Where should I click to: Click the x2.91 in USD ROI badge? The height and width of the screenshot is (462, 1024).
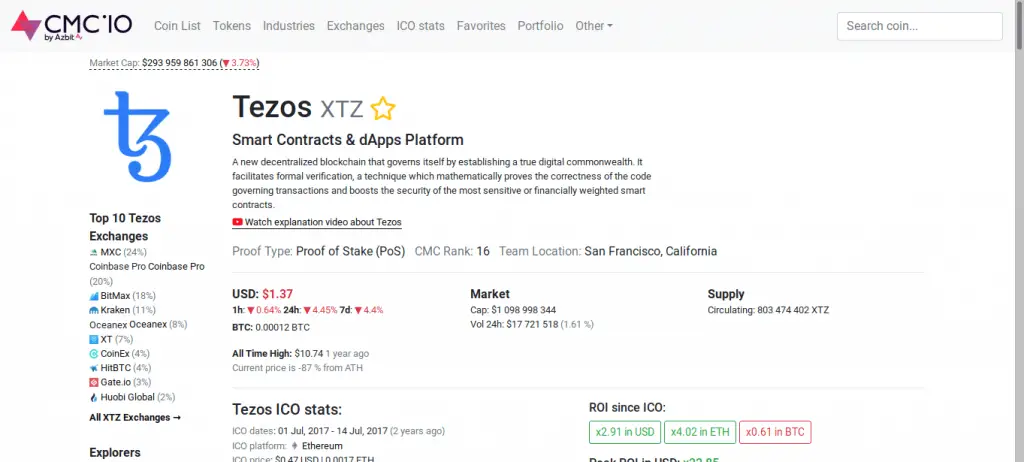(x=626, y=432)
